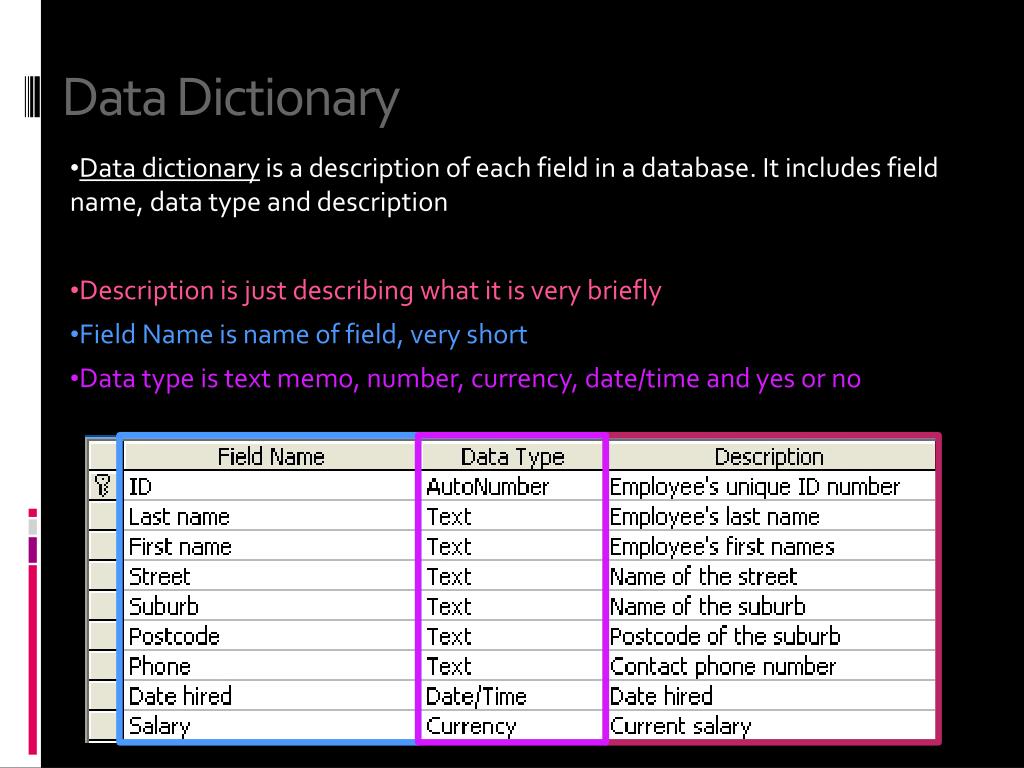Screen dimensions: 1024x768
Task: Click the 'Postcode' field name cell
Action: pos(270,636)
